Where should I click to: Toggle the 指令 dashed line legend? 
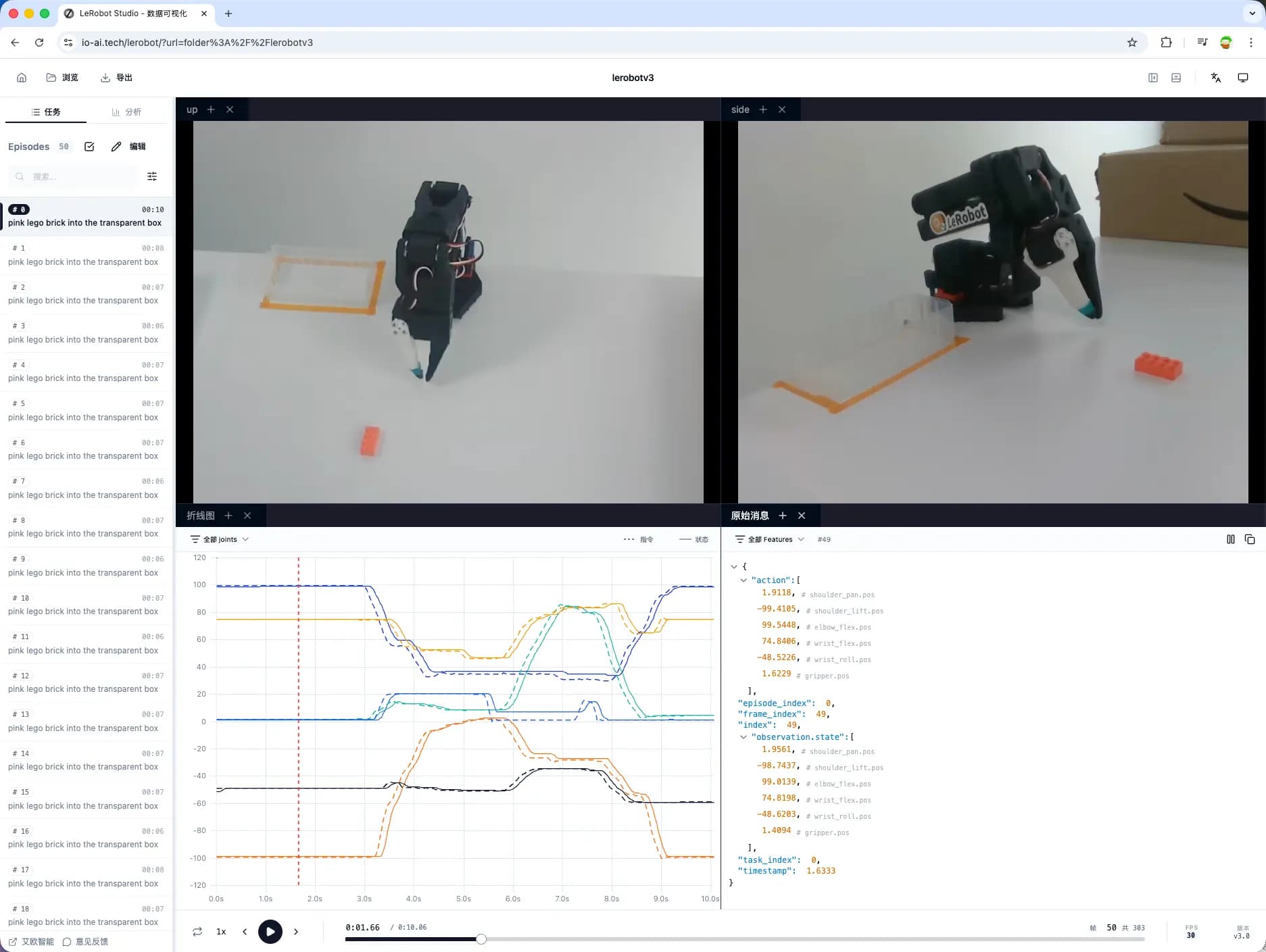pyautogui.click(x=638, y=539)
